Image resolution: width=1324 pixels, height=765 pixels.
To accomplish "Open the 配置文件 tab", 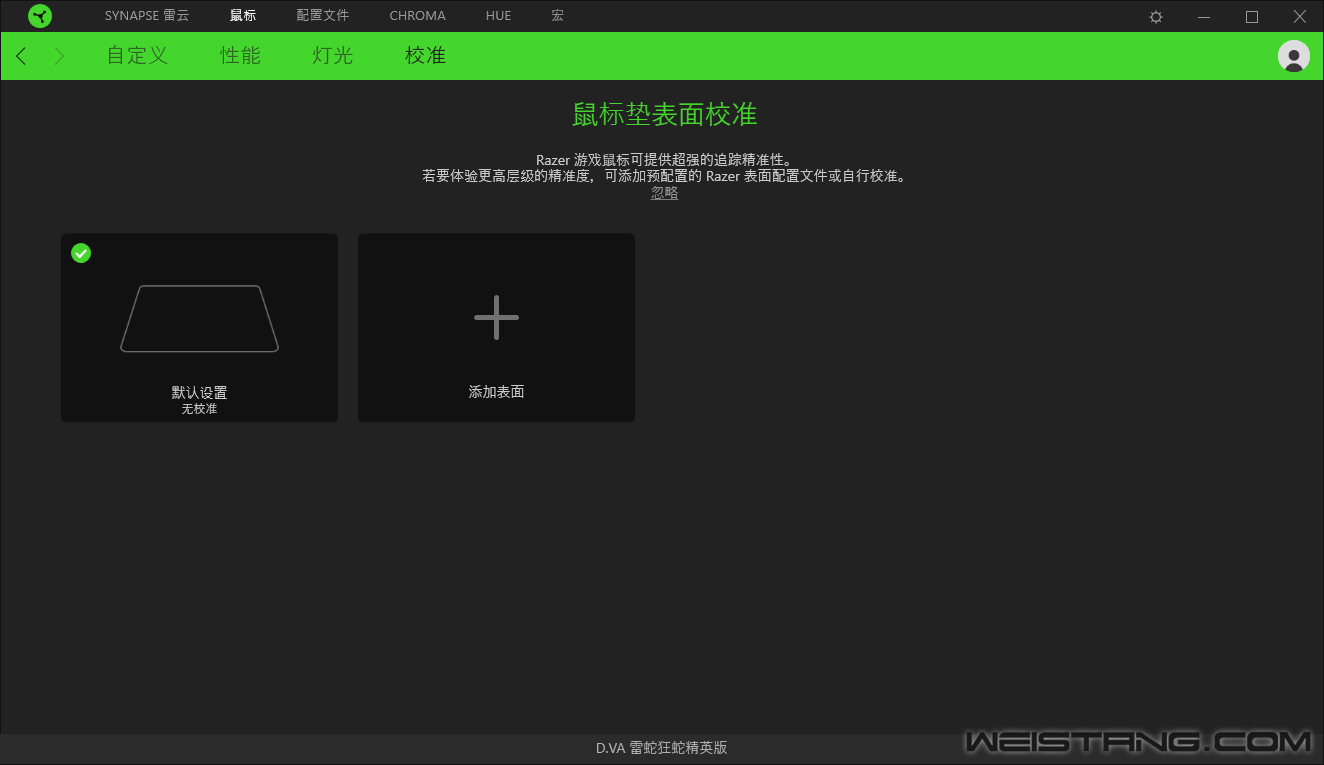I will (x=322, y=16).
